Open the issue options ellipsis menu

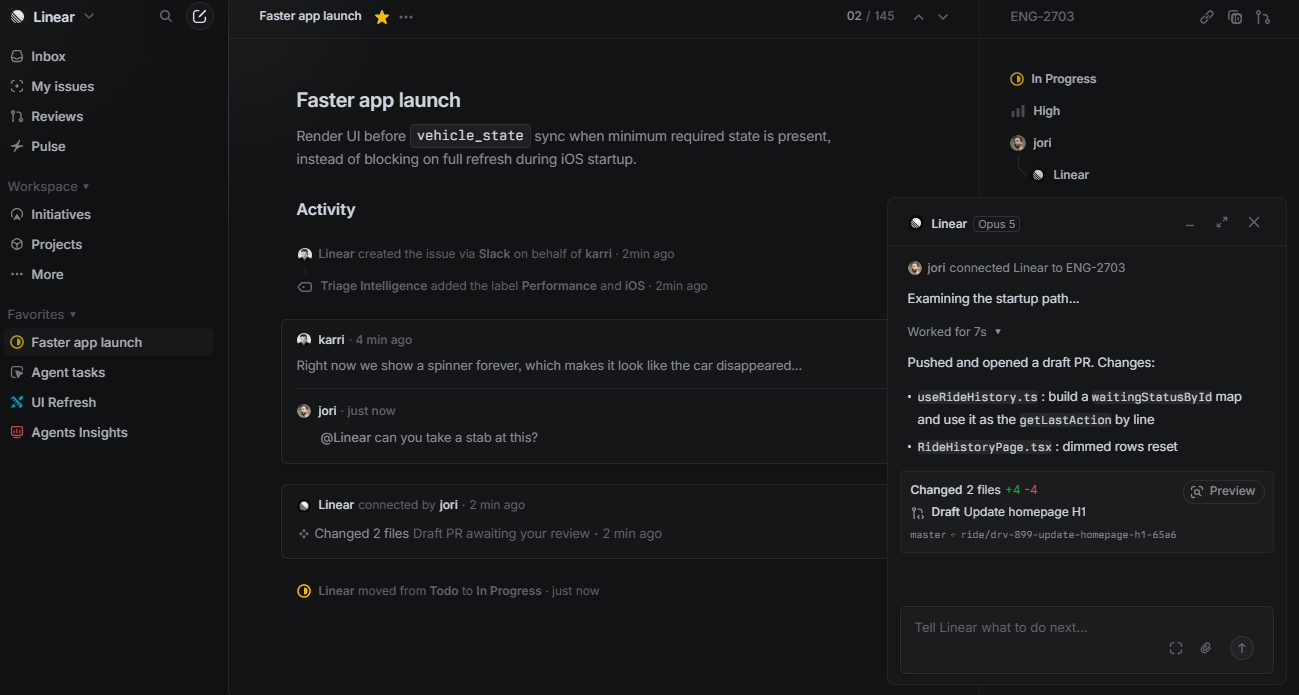click(406, 17)
